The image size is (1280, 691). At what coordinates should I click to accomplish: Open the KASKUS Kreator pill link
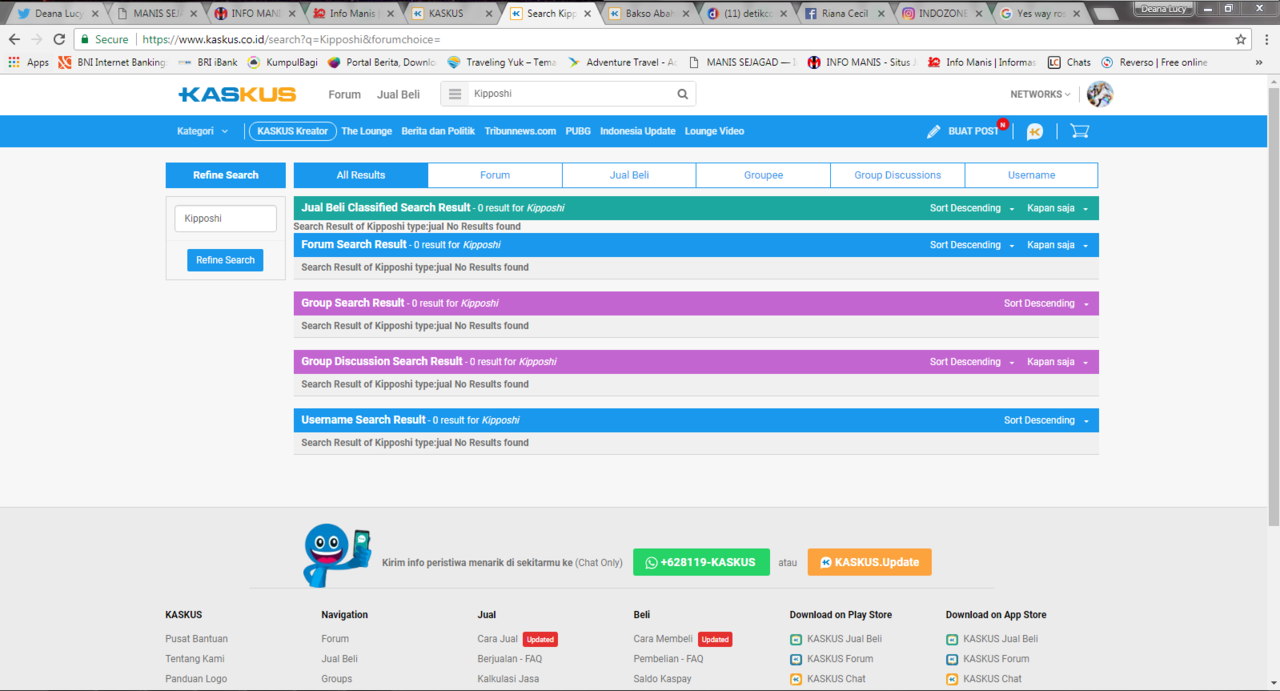(x=292, y=131)
